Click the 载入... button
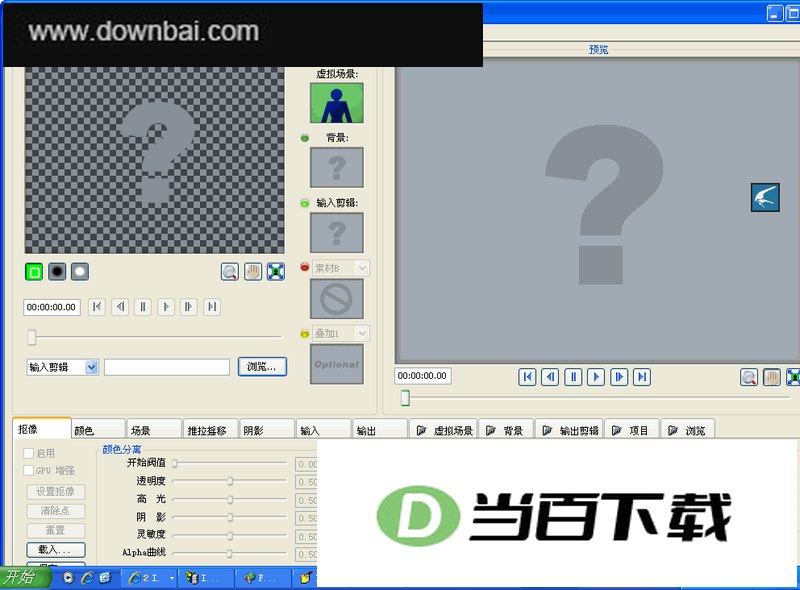Image resolution: width=800 pixels, height=590 pixels. tap(56, 550)
